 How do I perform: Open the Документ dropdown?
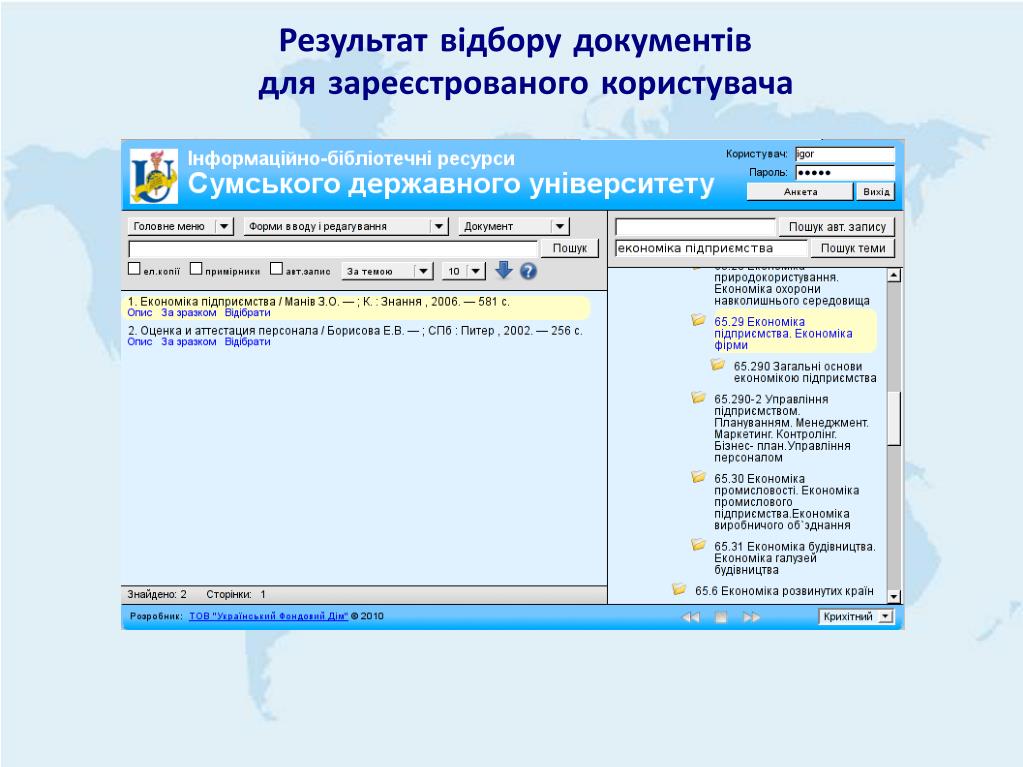click(x=514, y=226)
